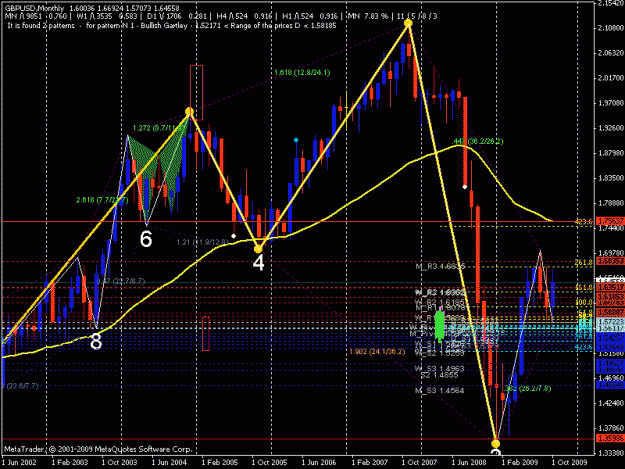
Task: Click the 1 Oct 2003 date label
Action: coord(119,462)
